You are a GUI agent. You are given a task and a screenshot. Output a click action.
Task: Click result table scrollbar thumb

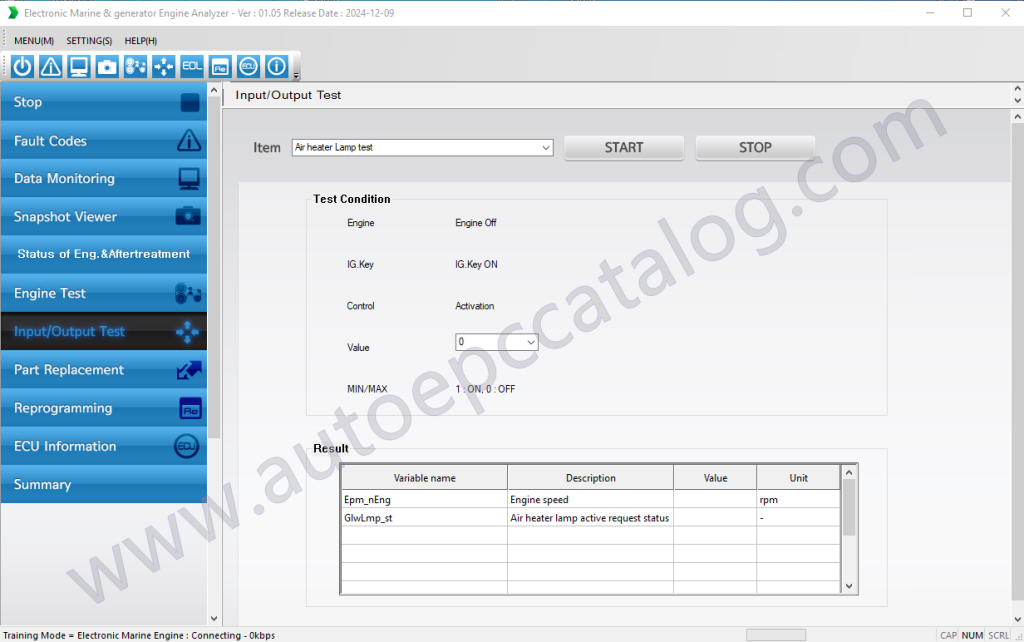tap(849, 507)
